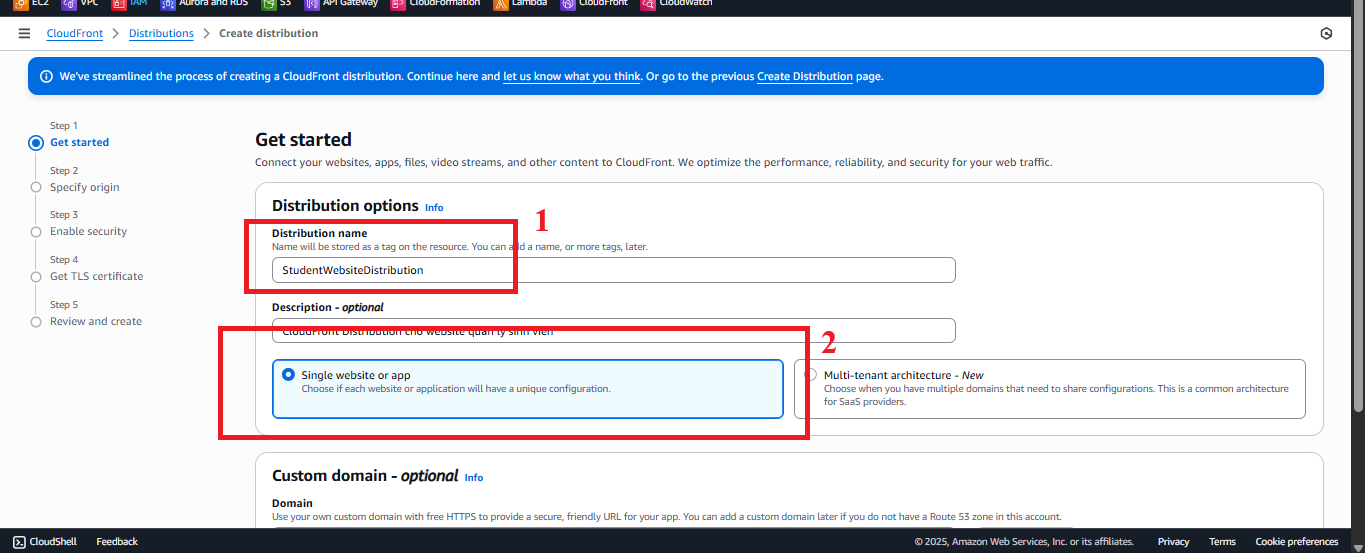Open S3 service shortcut in favorites bar
The width and height of the screenshot is (1365, 553).
(277, 4)
